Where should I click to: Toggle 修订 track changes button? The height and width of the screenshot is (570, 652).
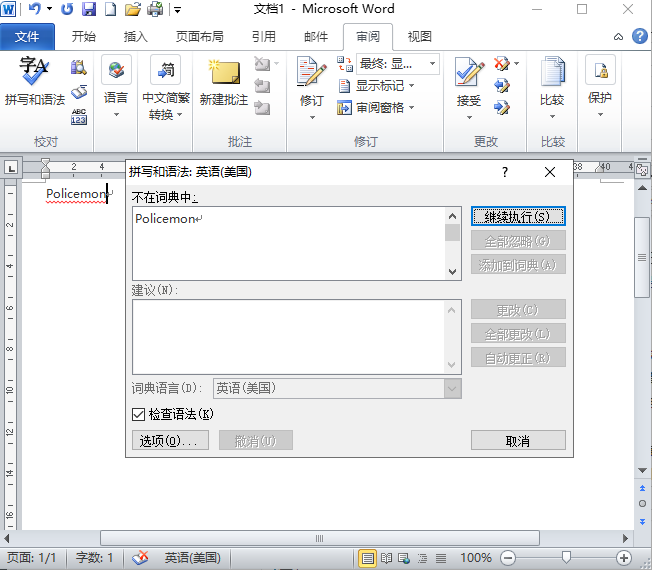click(311, 72)
